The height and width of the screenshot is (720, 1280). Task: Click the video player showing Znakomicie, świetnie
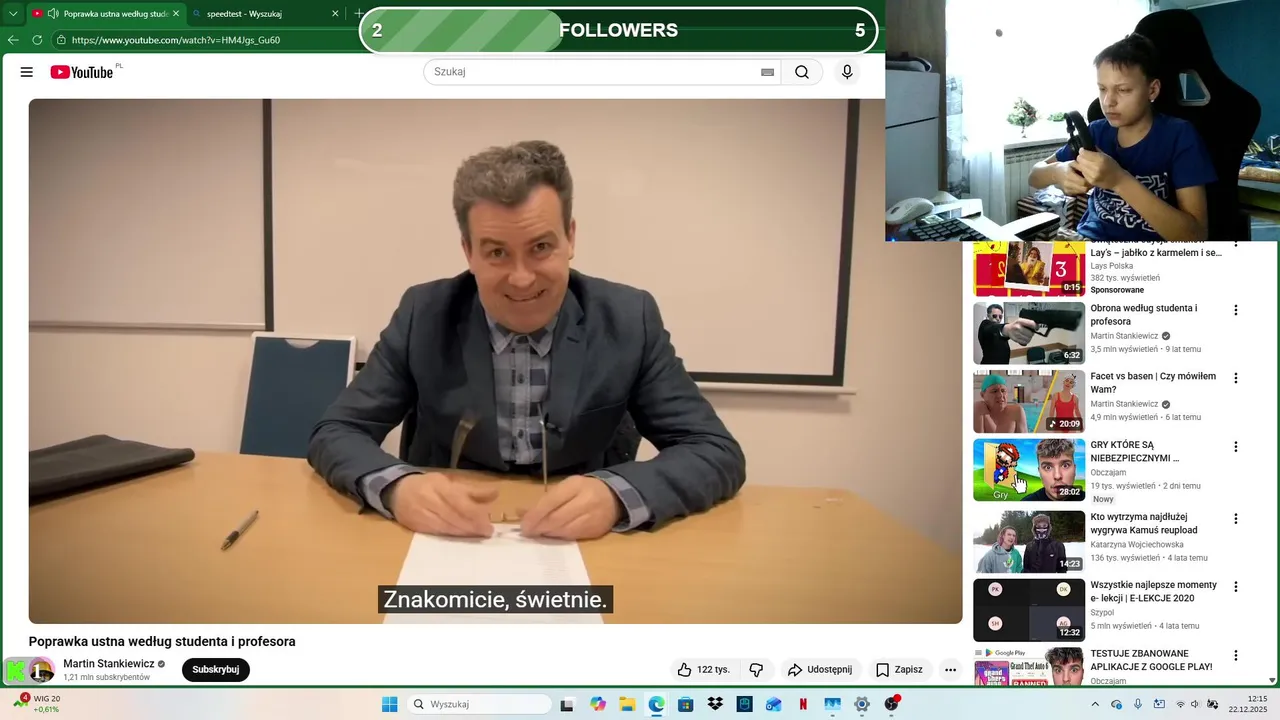point(495,361)
